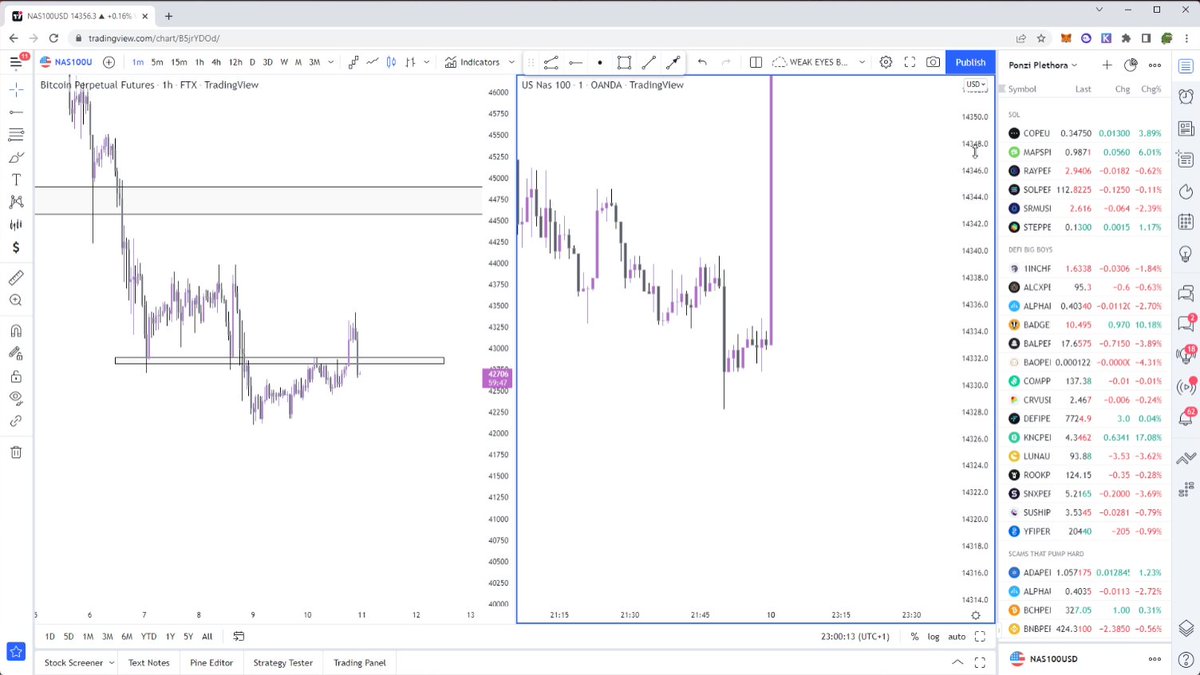Image resolution: width=1200 pixels, height=675 pixels.
Task: Click the trash Remove Drawings icon
Action: pos(16,452)
